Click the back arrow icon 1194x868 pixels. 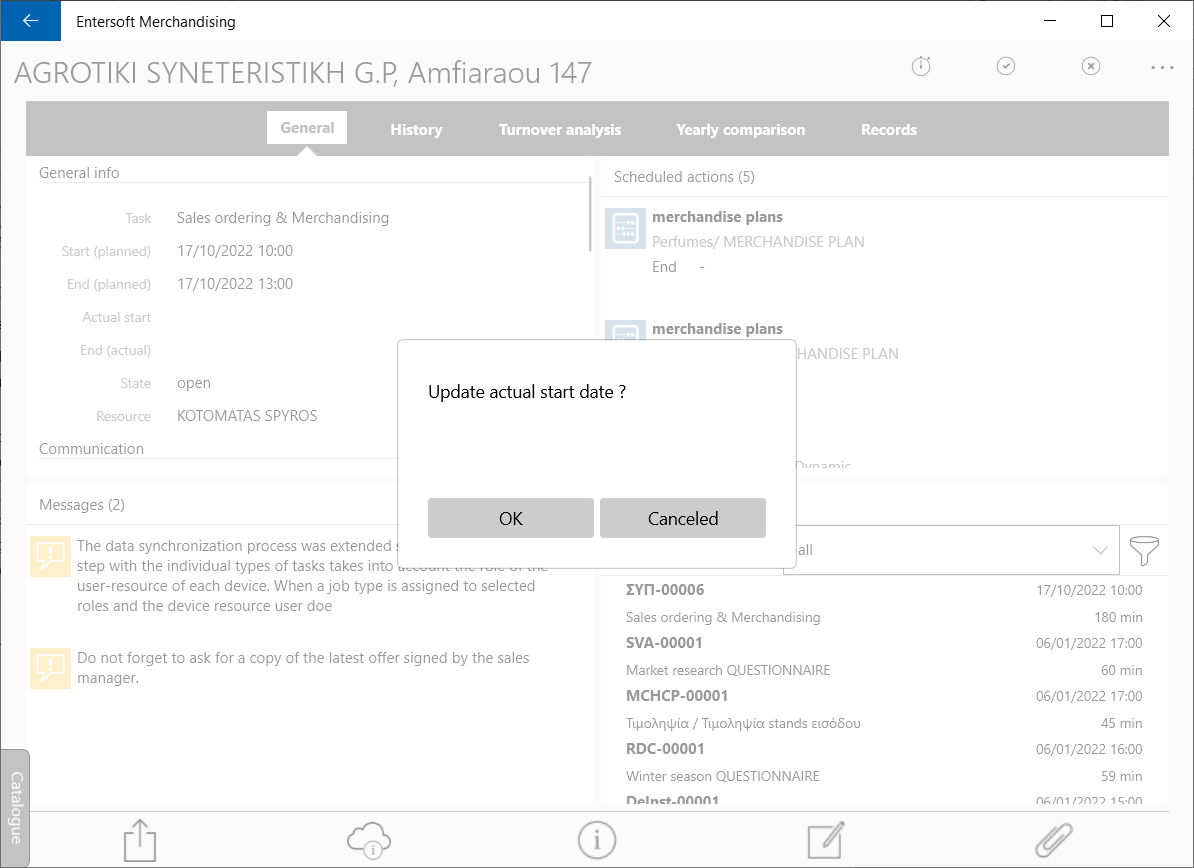click(30, 21)
